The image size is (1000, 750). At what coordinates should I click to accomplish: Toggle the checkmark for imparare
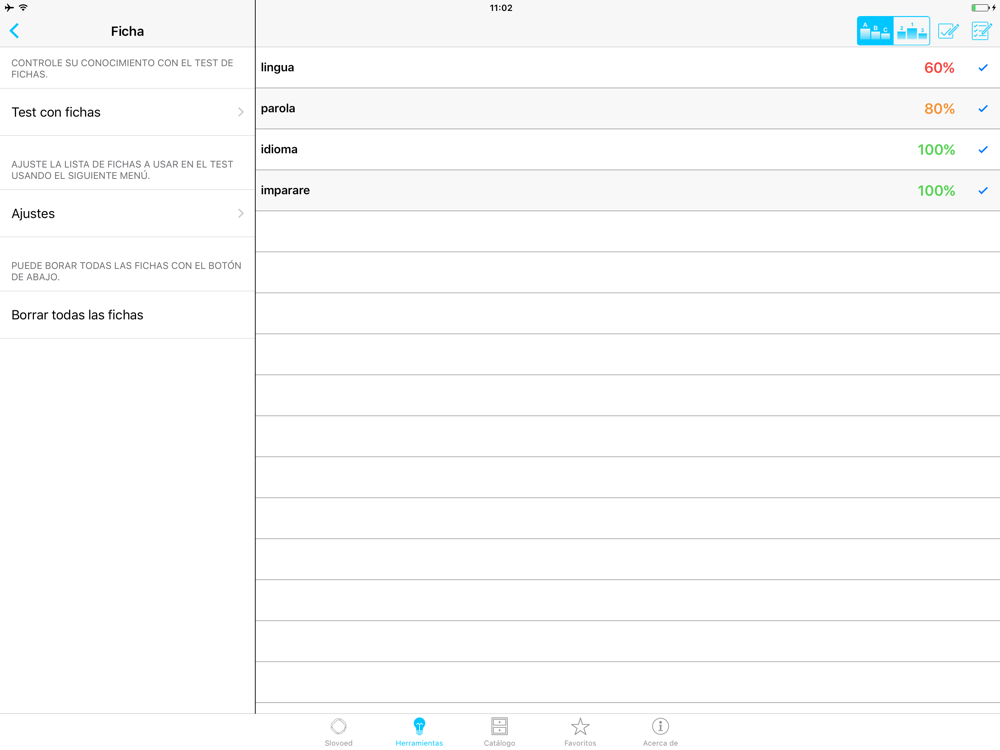[983, 190]
